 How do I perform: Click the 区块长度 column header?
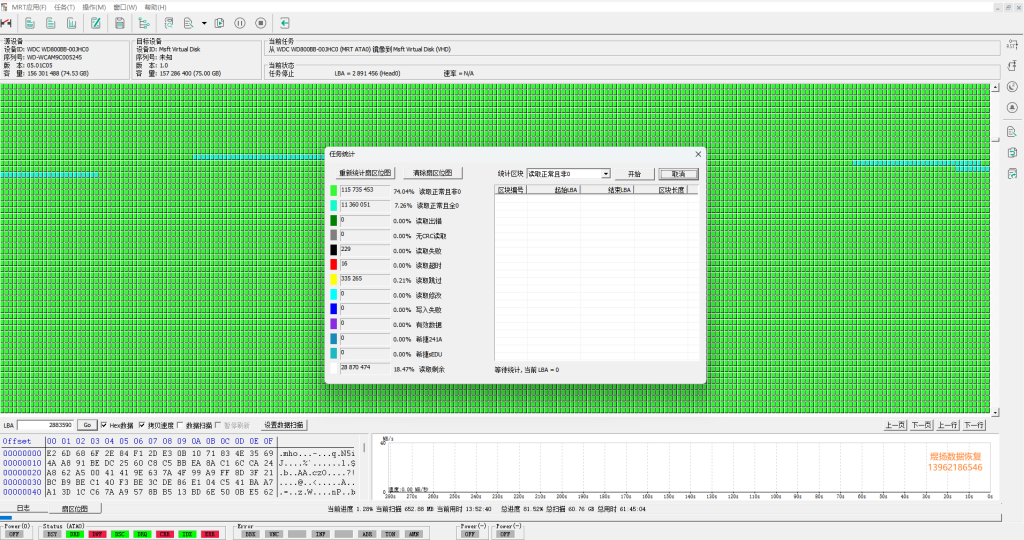(x=661, y=190)
